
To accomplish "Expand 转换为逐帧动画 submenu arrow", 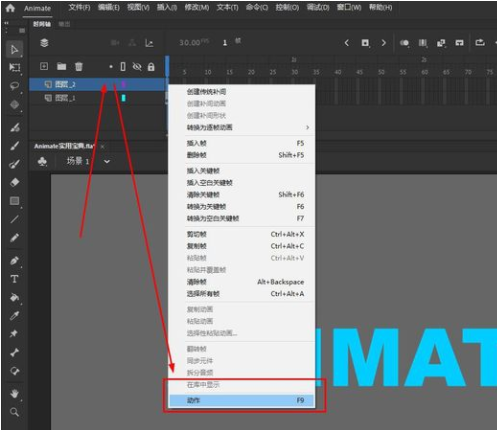I will pyautogui.click(x=307, y=127).
